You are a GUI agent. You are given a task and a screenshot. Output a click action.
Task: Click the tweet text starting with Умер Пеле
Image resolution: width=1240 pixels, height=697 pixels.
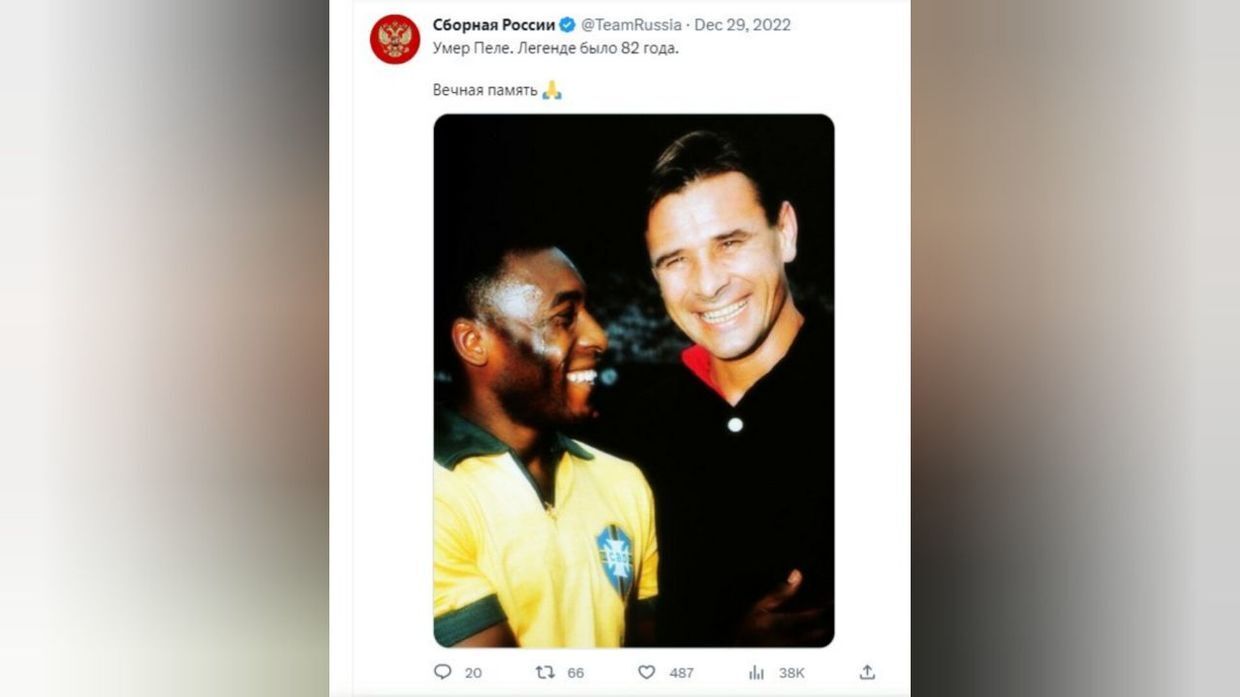tap(555, 48)
